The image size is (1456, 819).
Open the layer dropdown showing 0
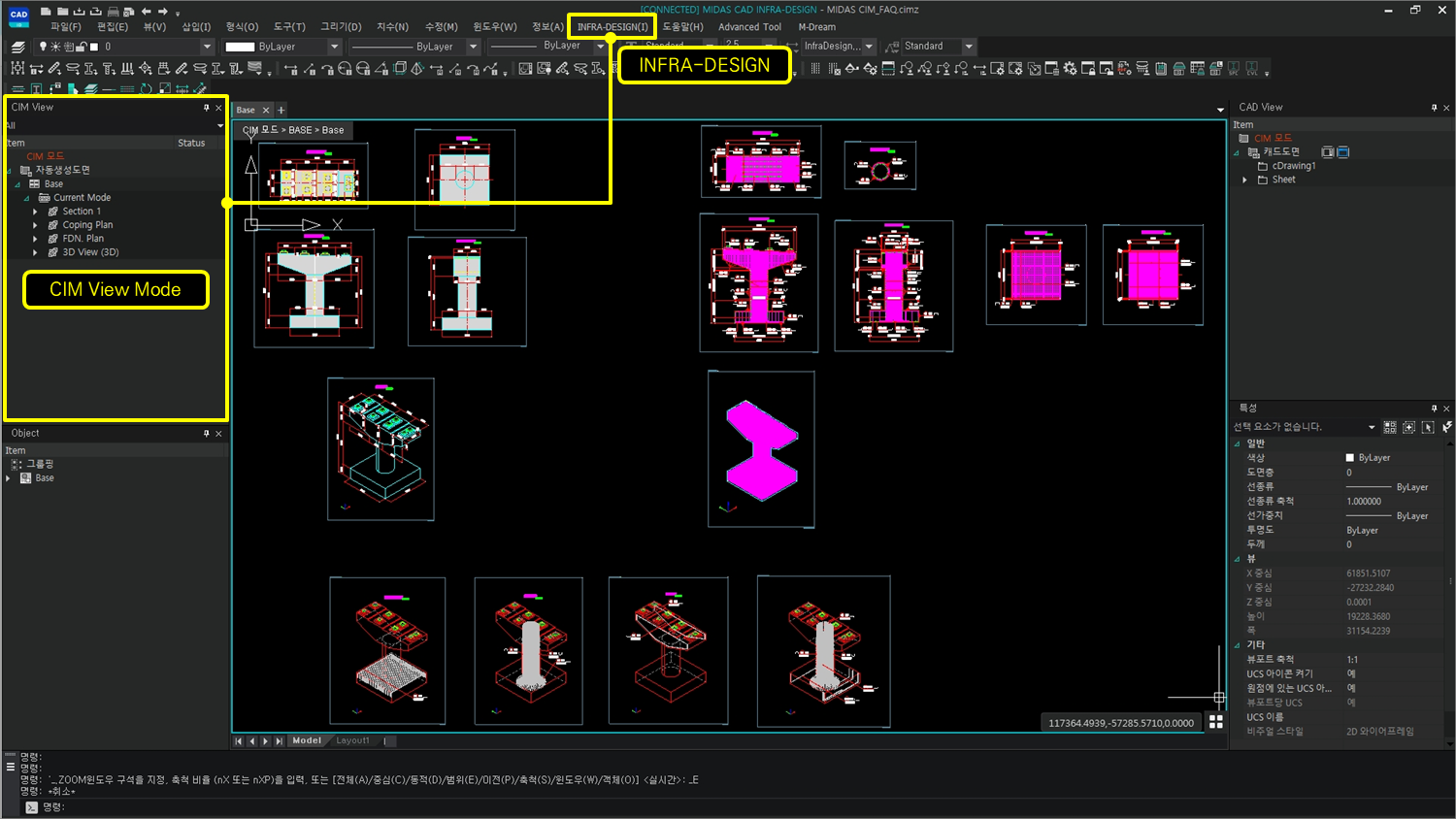pos(207,47)
